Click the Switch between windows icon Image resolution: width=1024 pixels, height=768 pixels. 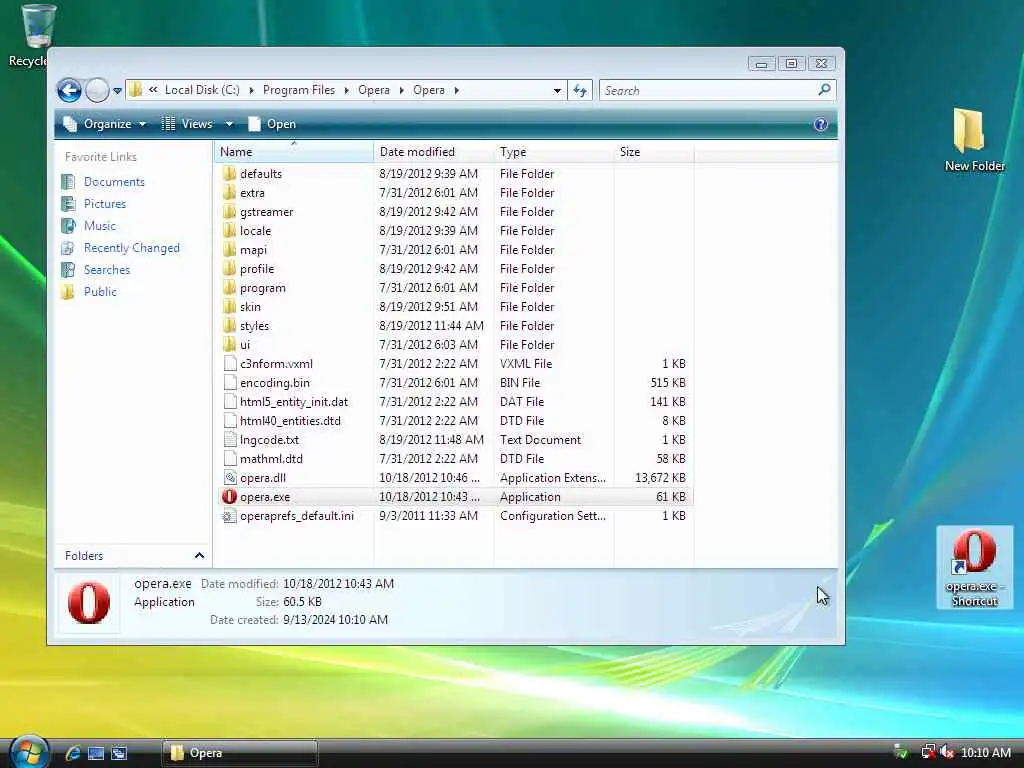(119, 753)
